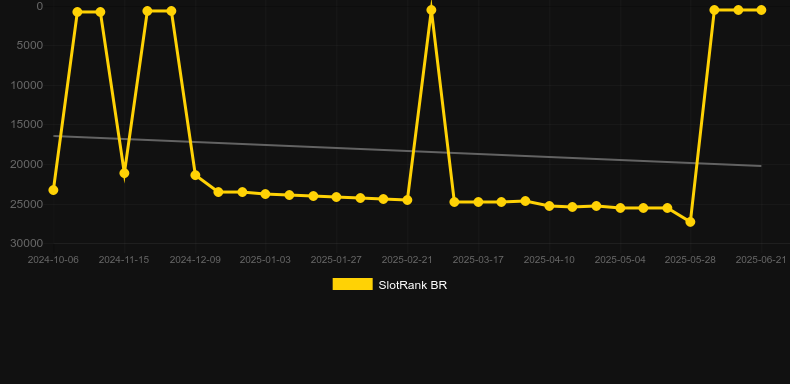Click the y-axis value 20000
This screenshot has width=790, height=384.
(27, 164)
